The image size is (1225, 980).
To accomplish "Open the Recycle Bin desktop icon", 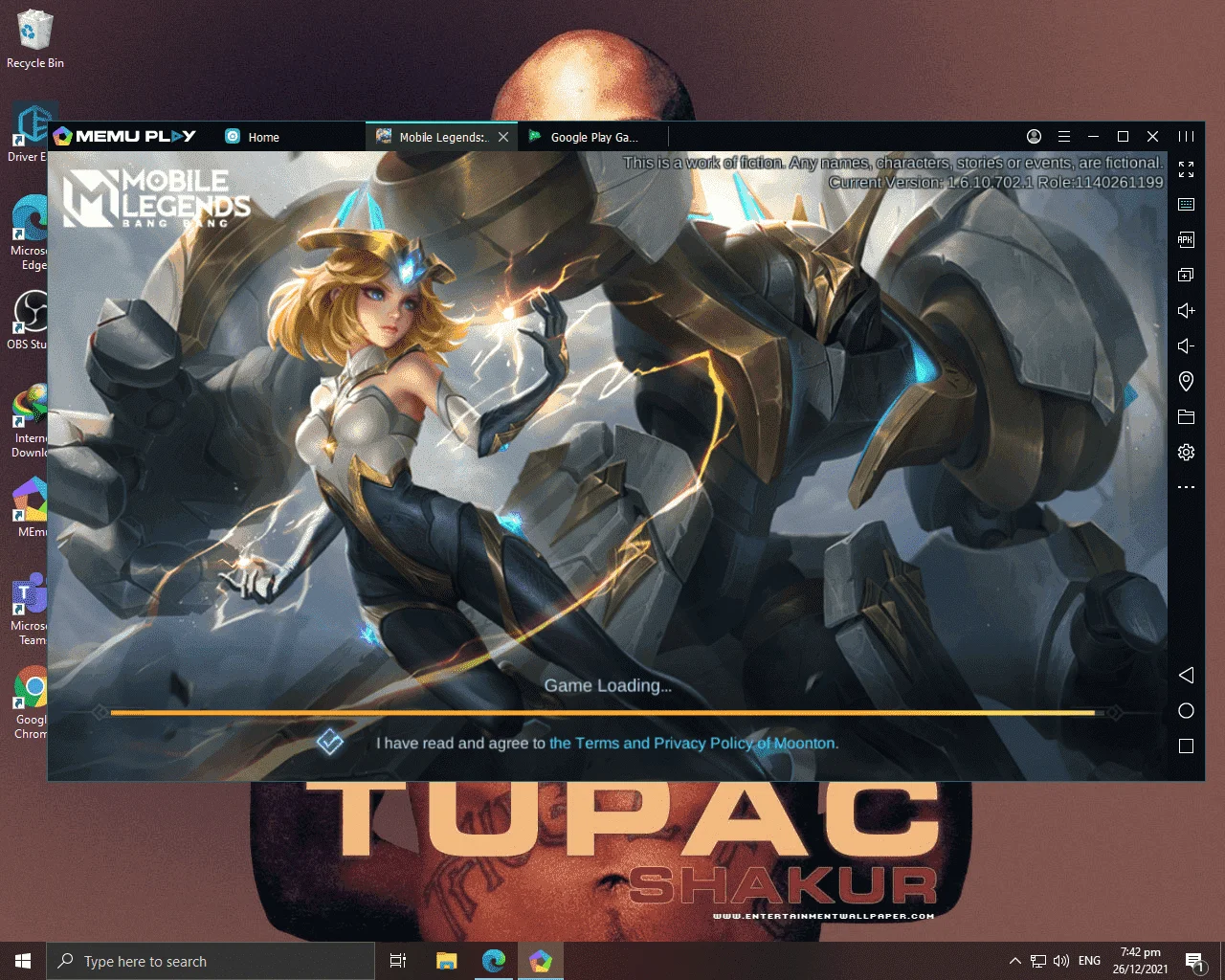I will point(34,40).
